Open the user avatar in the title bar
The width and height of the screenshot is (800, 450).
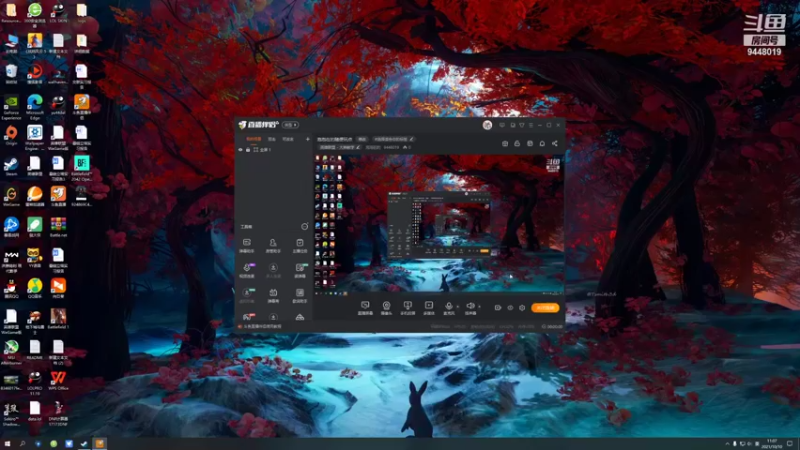(x=487, y=125)
